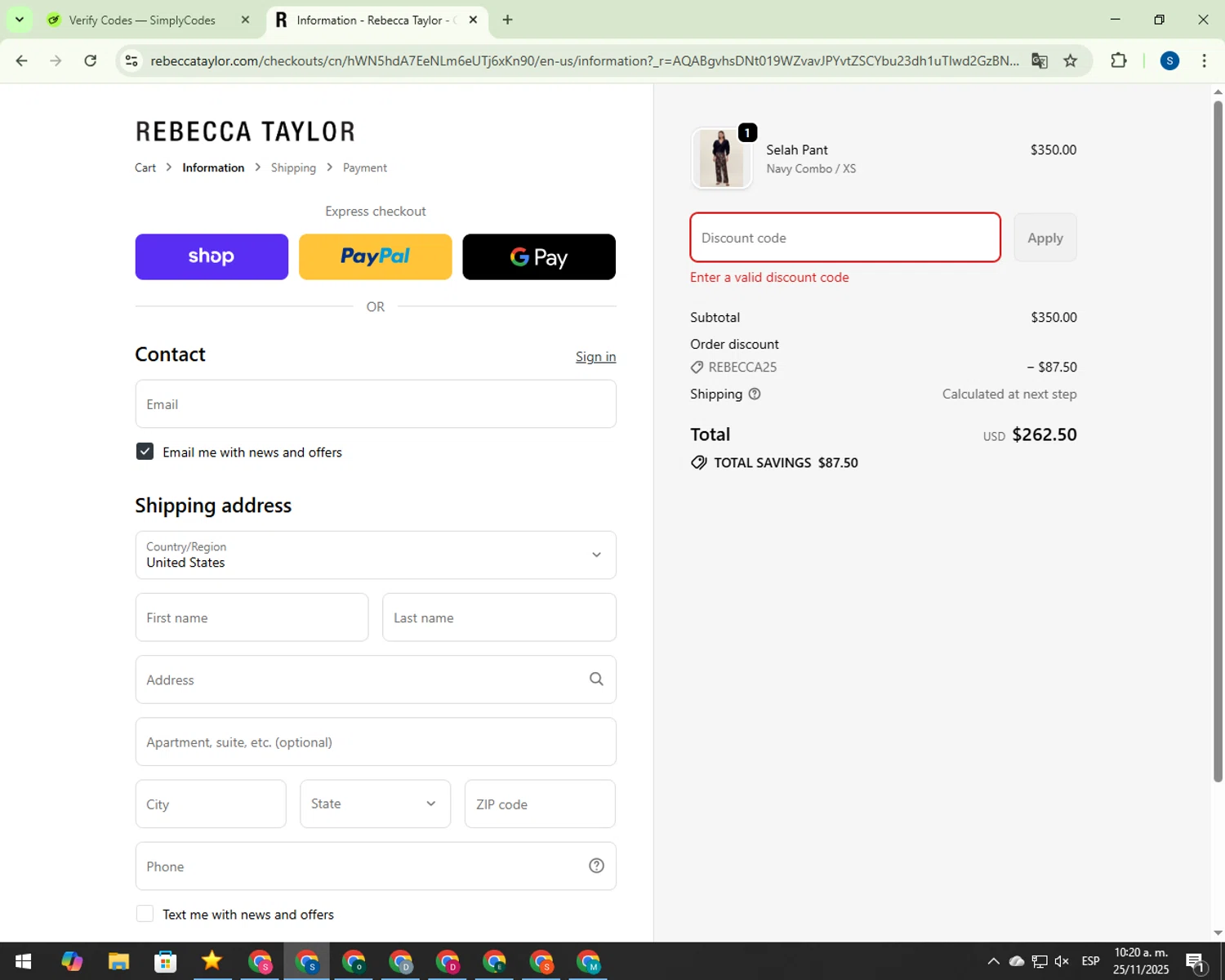Screen dimensions: 1225x980
Task: Click the browser back arrow
Action: point(22,60)
